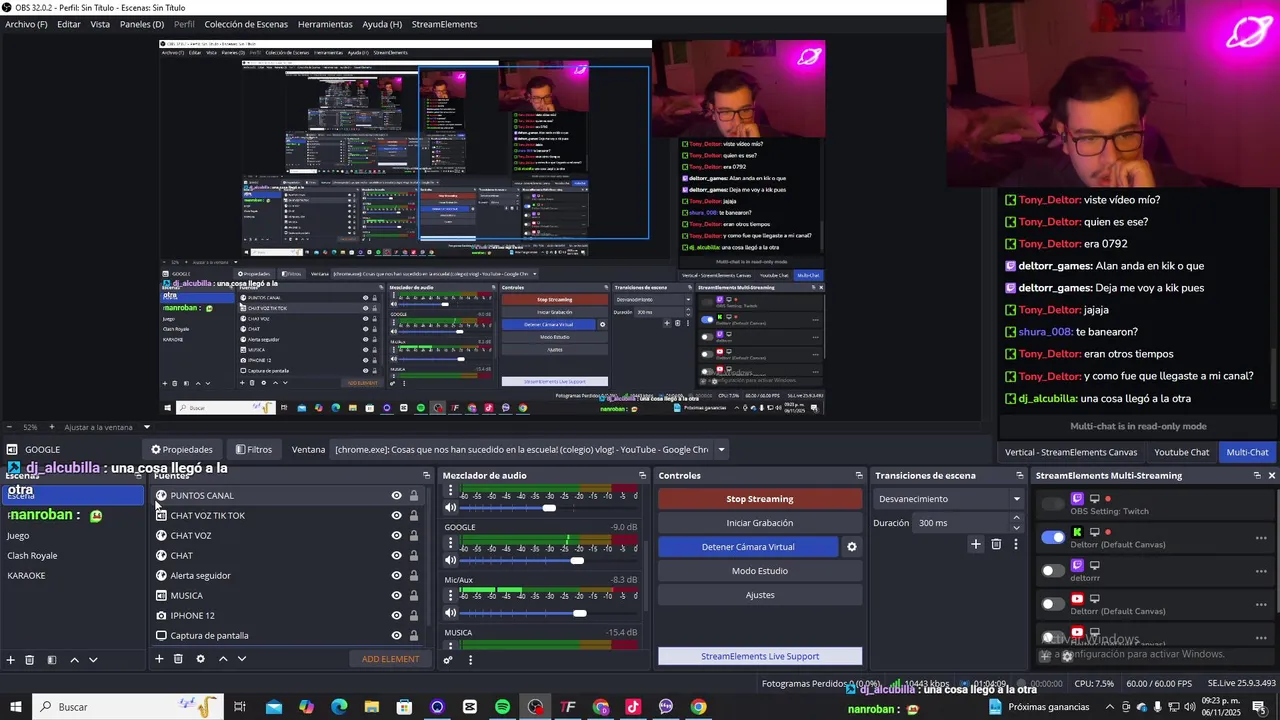Viewport: 1280px width, 720px height.
Task: Add a scene transition plus icon
Action: pyautogui.click(x=976, y=544)
